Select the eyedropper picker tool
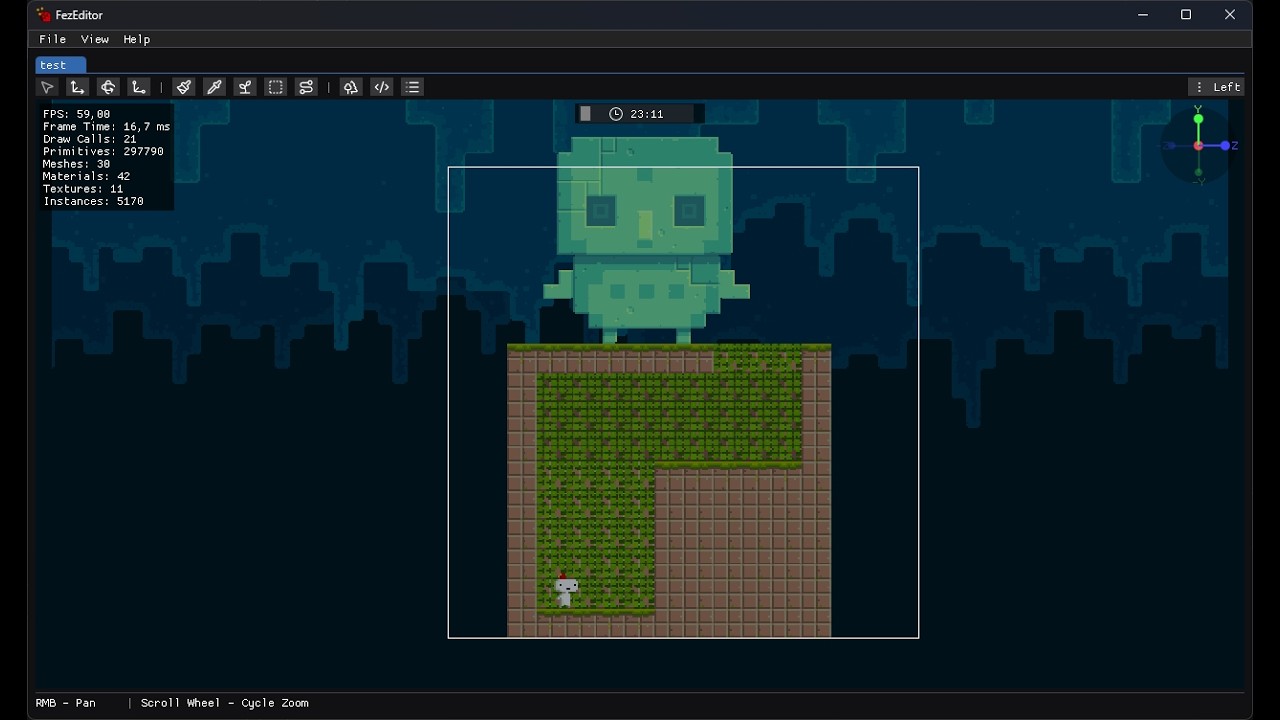The image size is (1280, 720). coord(214,87)
